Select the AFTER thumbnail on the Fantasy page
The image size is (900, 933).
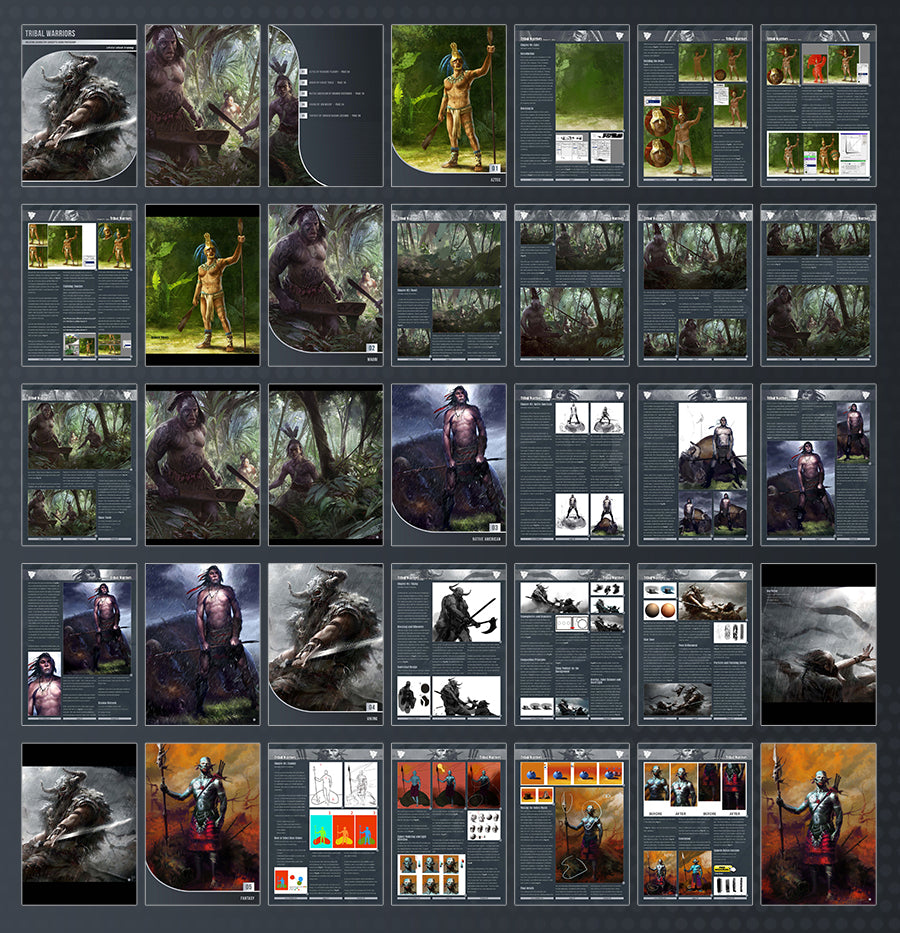(x=683, y=786)
